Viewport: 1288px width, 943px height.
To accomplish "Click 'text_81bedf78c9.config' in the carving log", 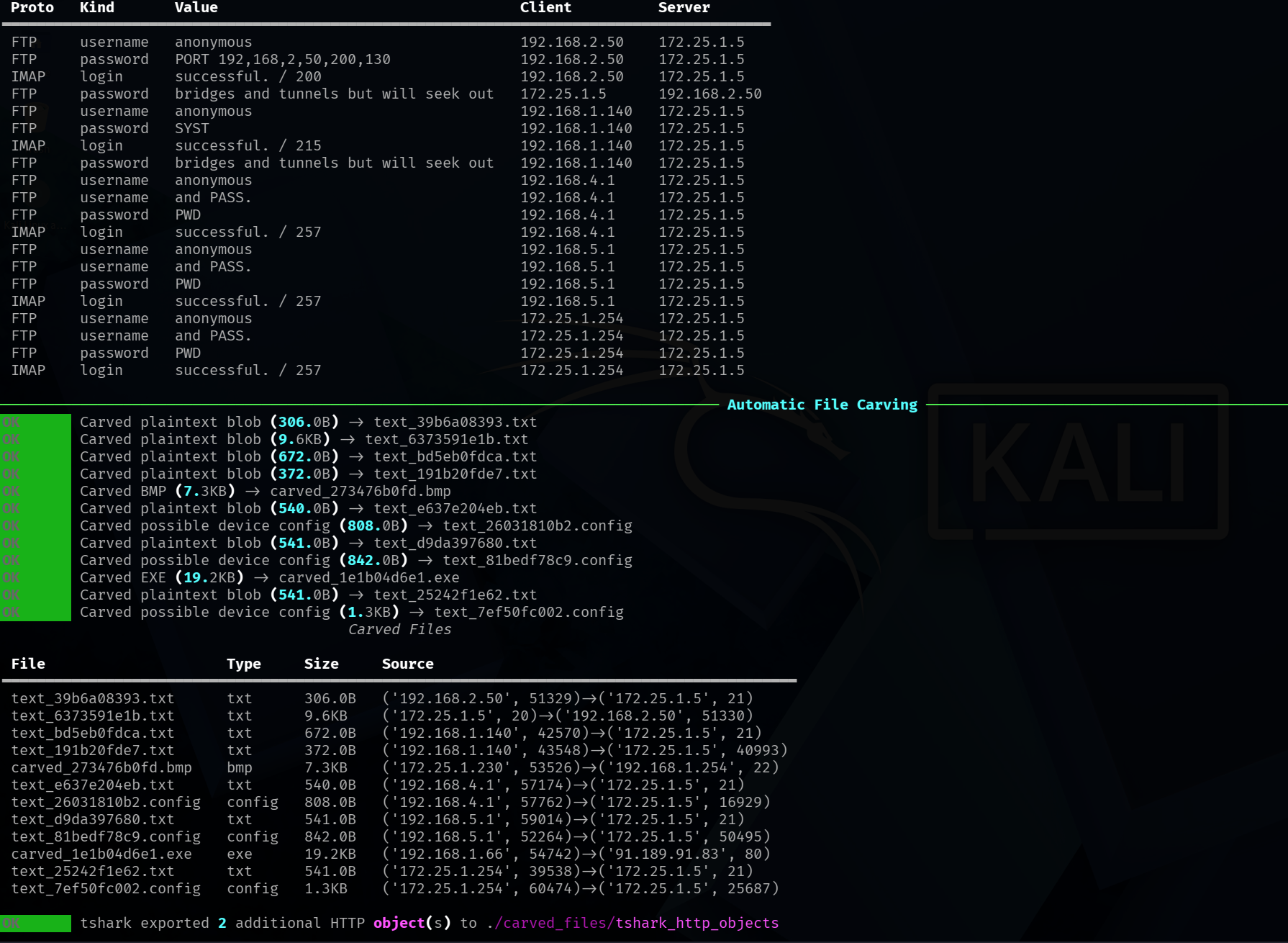I will click(x=538, y=561).
